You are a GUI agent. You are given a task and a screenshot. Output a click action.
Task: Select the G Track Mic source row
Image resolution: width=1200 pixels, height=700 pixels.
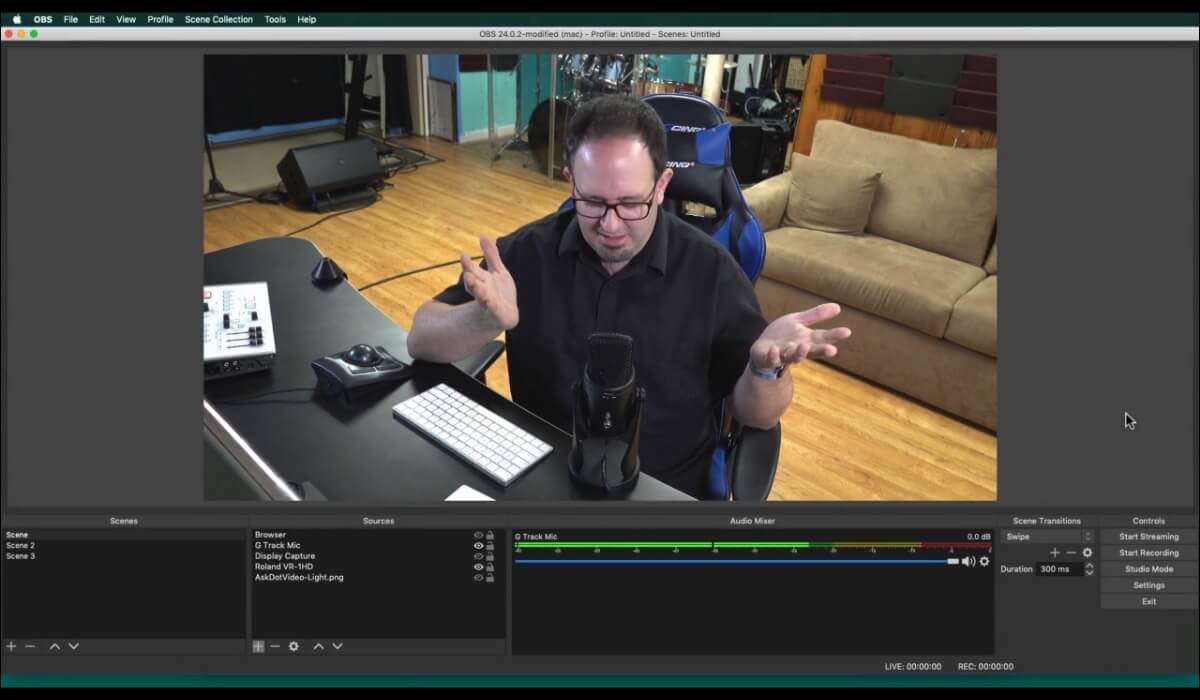[x=377, y=546]
